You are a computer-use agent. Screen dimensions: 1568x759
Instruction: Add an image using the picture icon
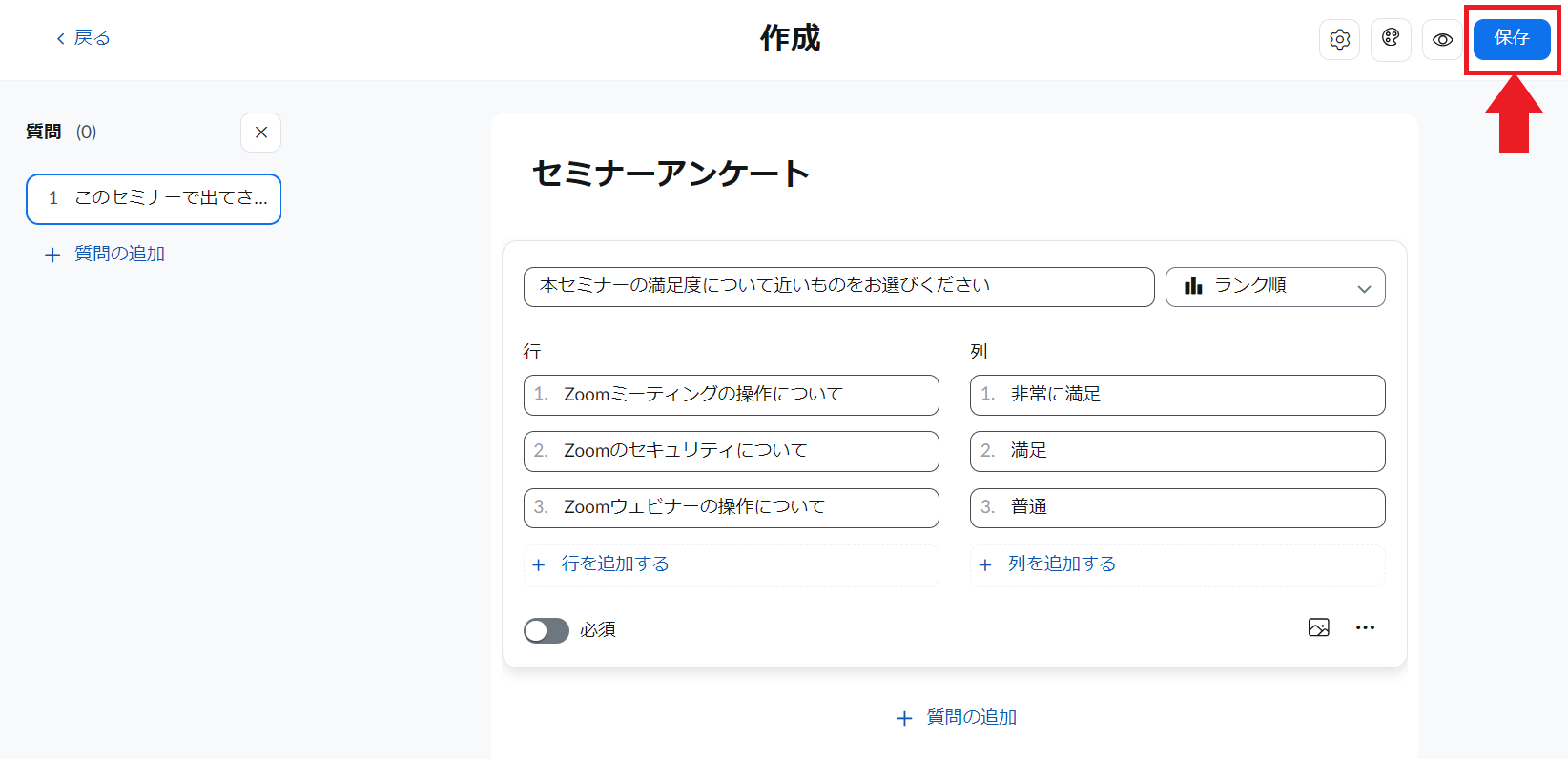[x=1318, y=627]
